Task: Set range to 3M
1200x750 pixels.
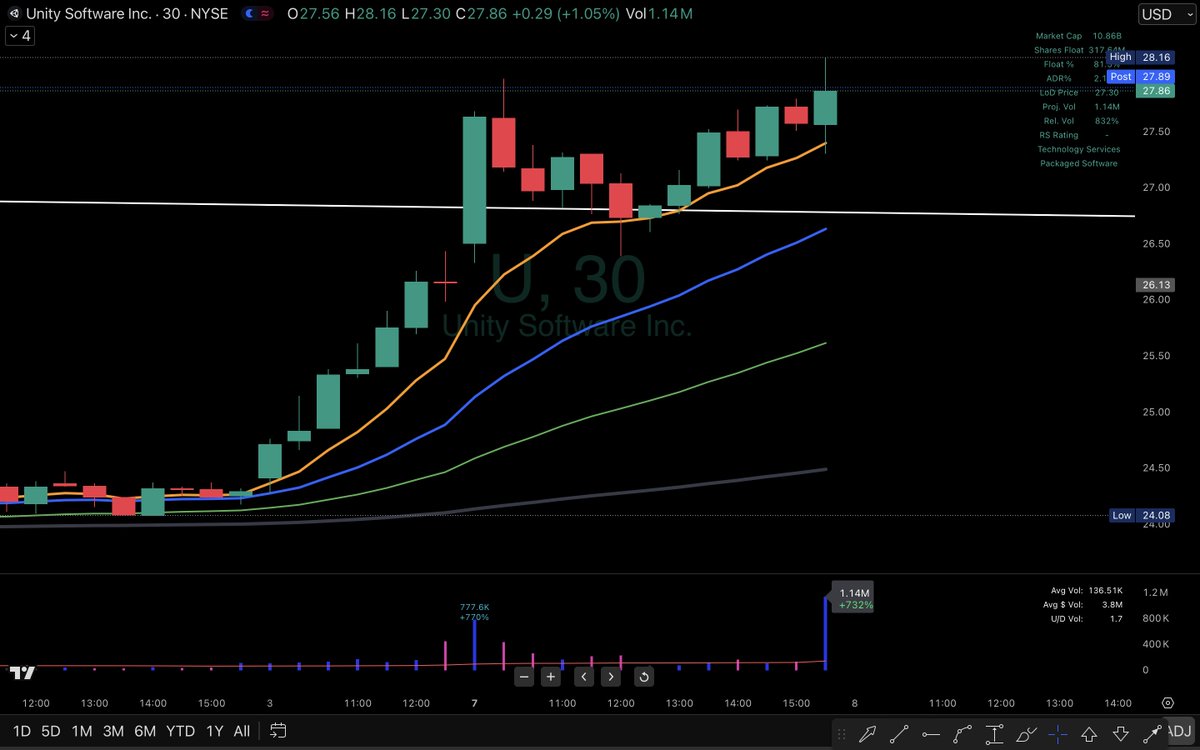Action: click(x=114, y=731)
